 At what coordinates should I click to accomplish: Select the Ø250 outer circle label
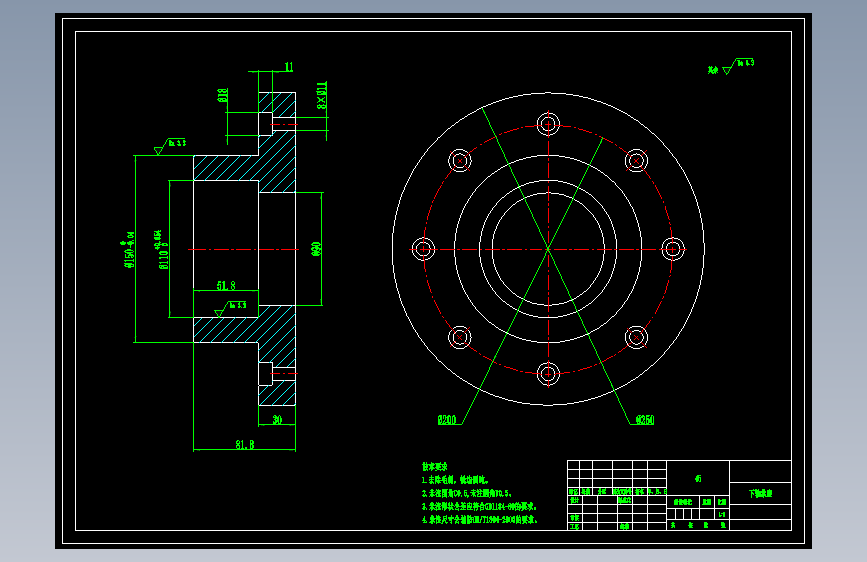(x=645, y=420)
